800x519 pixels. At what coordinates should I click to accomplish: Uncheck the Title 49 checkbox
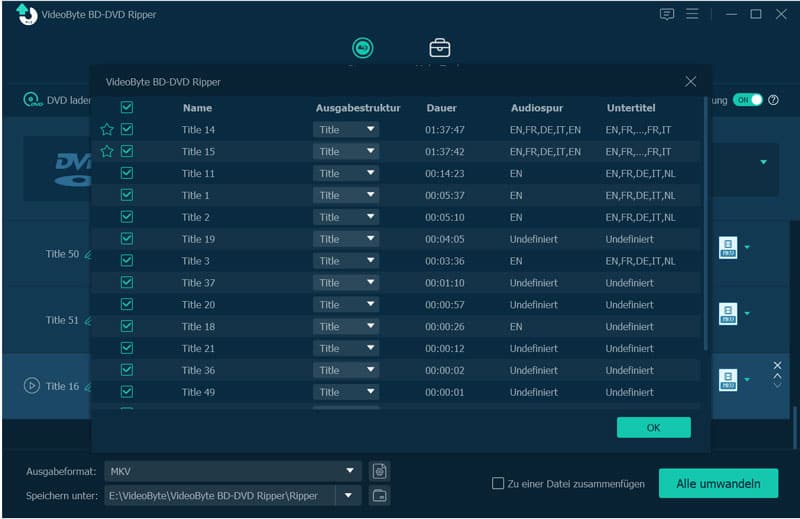[127, 391]
